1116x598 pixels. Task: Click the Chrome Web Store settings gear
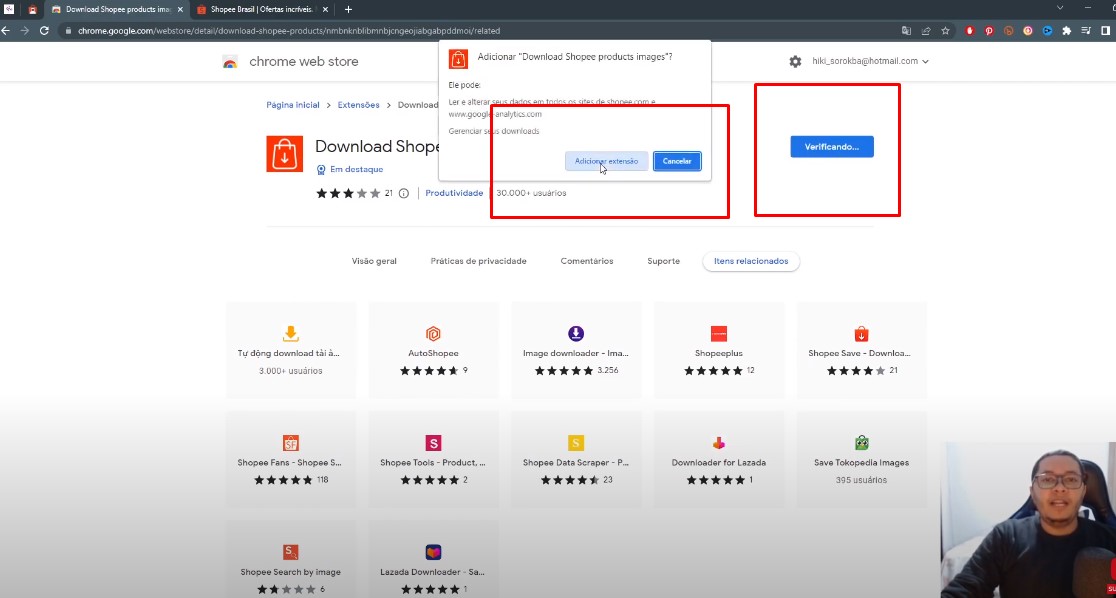pyautogui.click(x=795, y=62)
